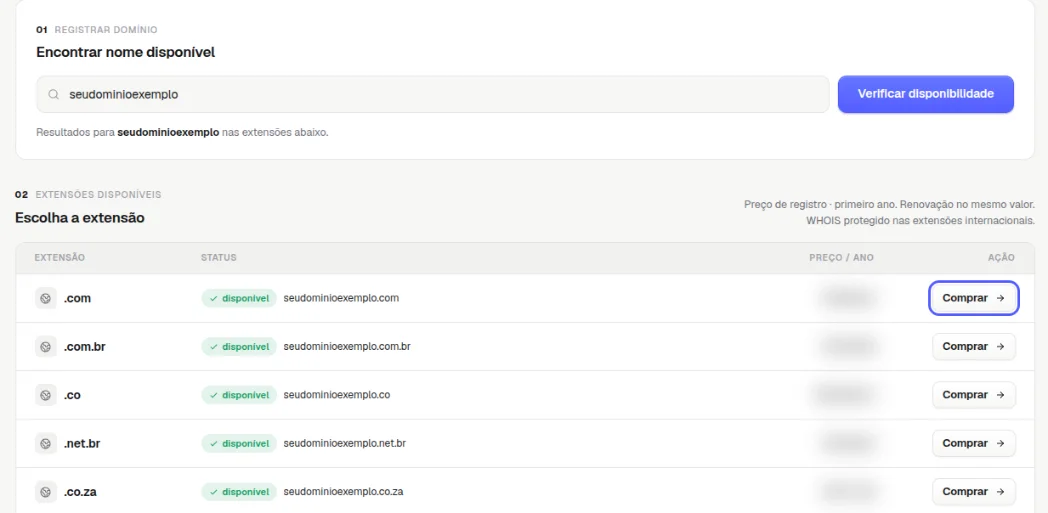
Task: Click the disponível badge for seudominioexemplo.com.br
Action: (239, 347)
